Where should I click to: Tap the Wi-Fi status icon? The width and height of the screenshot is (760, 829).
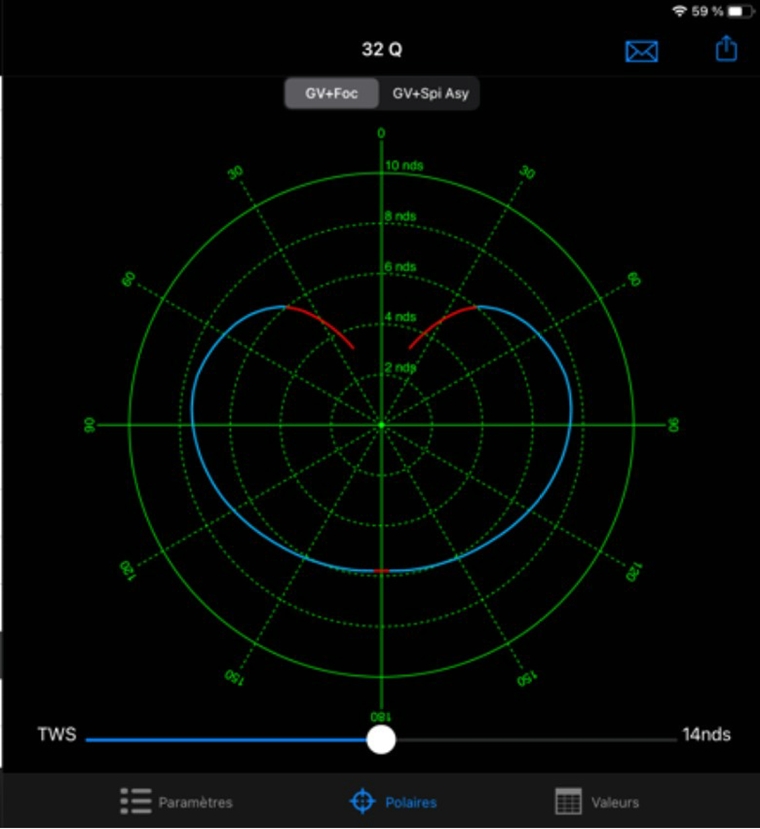click(x=680, y=11)
